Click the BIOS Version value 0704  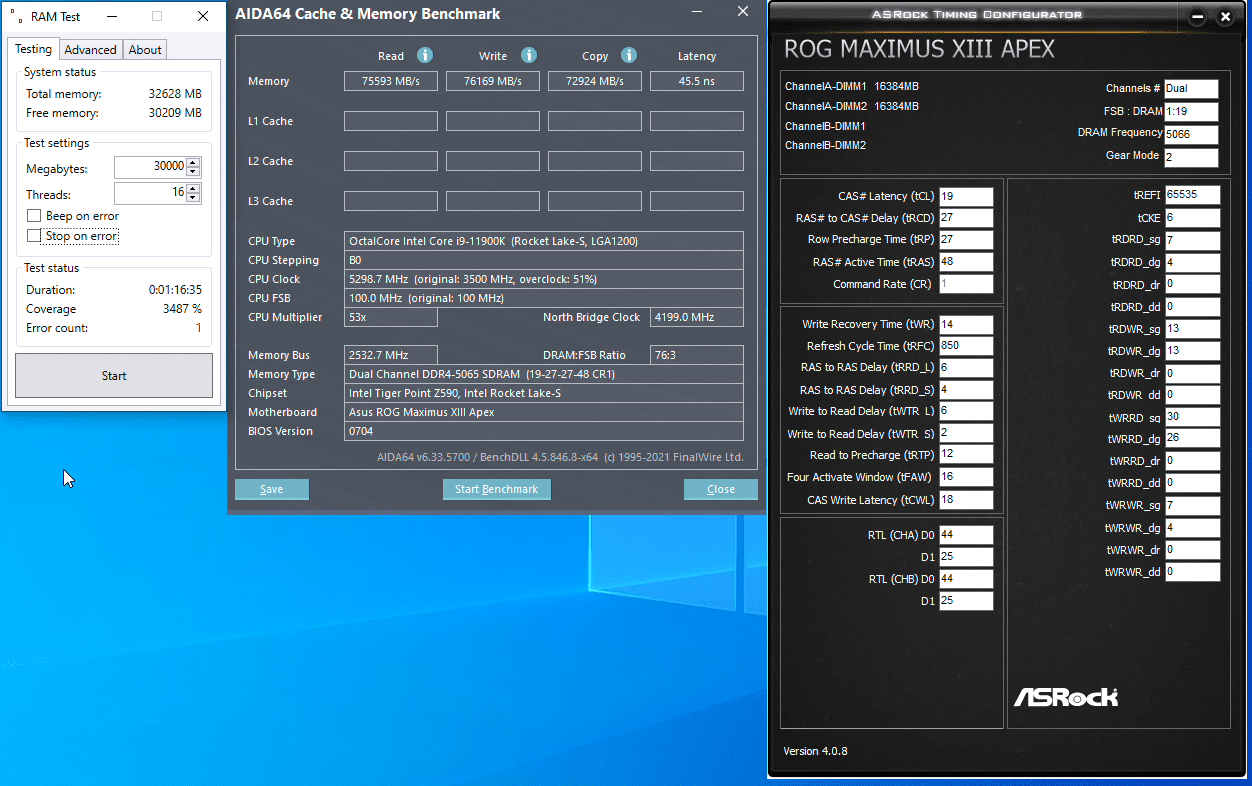click(x=544, y=431)
